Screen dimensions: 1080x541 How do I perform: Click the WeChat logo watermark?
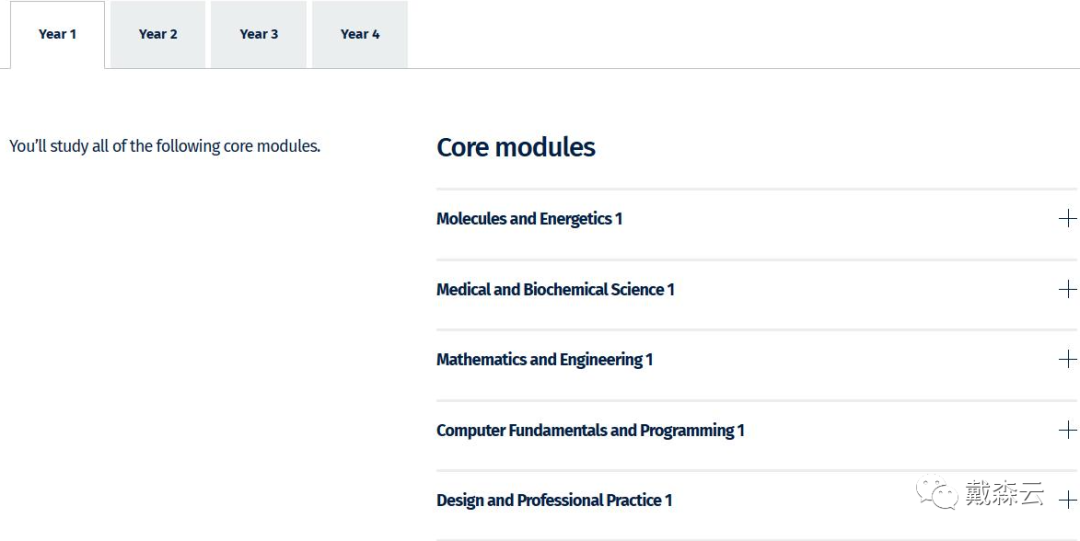click(936, 492)
